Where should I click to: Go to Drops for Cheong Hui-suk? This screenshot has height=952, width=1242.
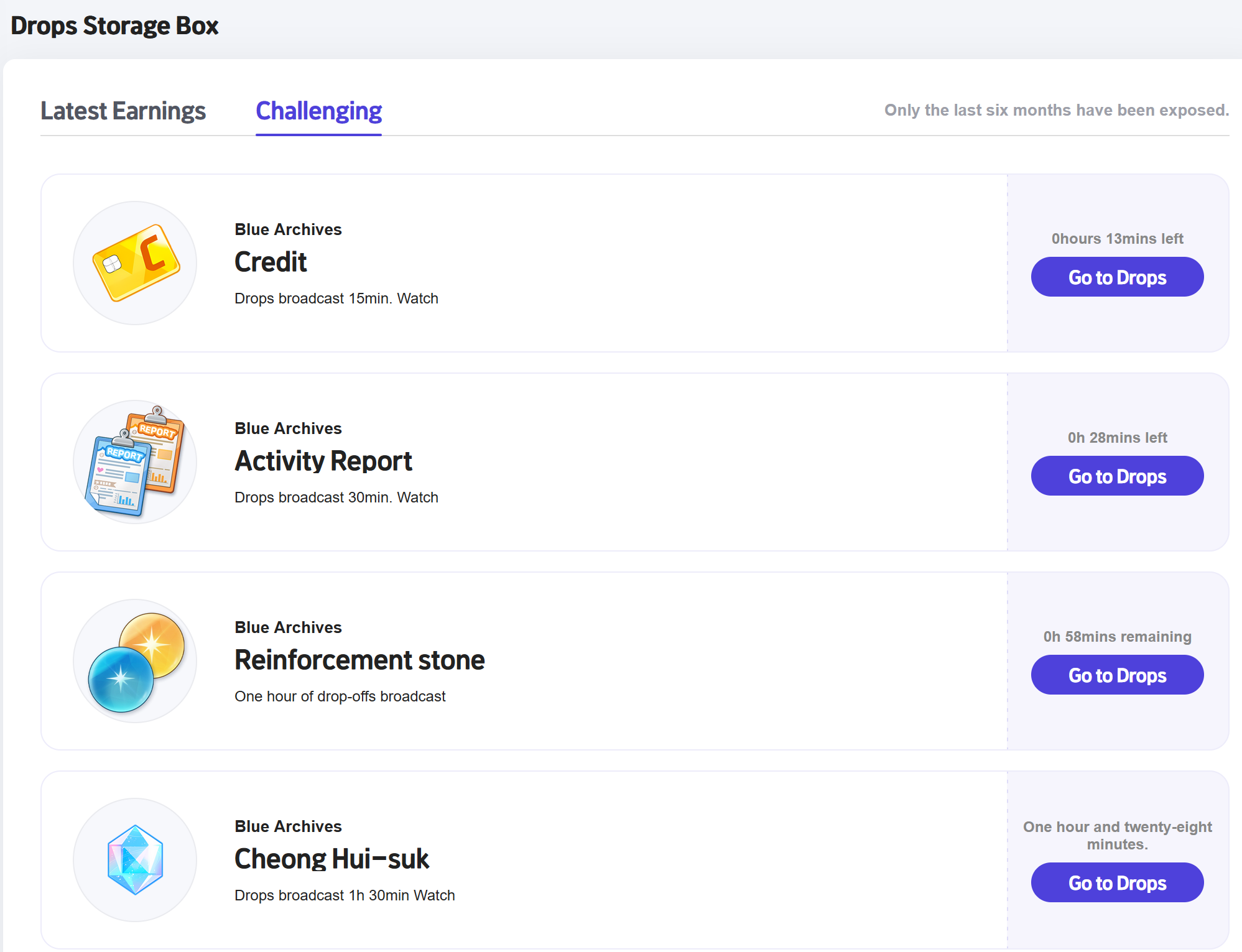[1117, 882]
